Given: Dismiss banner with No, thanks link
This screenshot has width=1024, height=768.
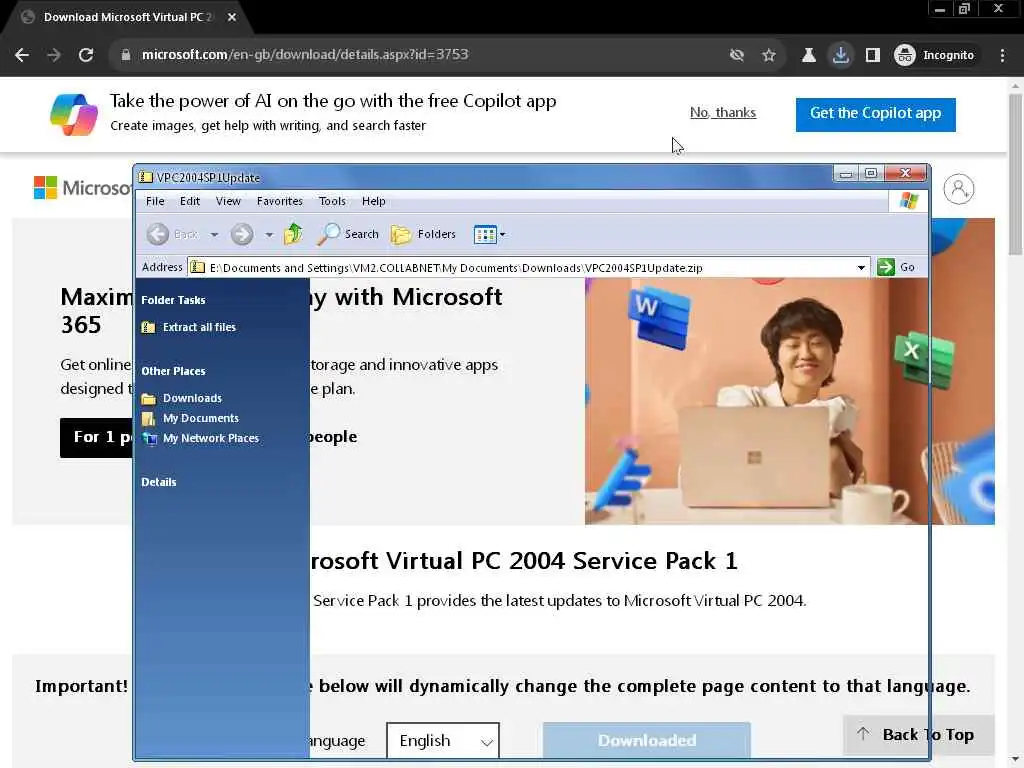Looking at the screenshot, I should [723, 112].
